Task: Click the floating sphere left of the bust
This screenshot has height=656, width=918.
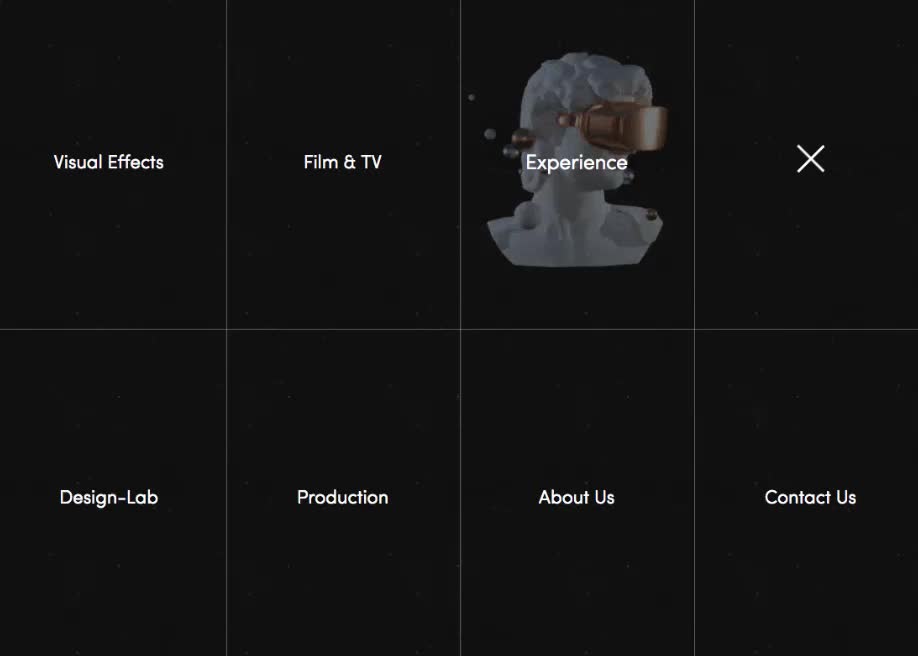Action: 490,134
